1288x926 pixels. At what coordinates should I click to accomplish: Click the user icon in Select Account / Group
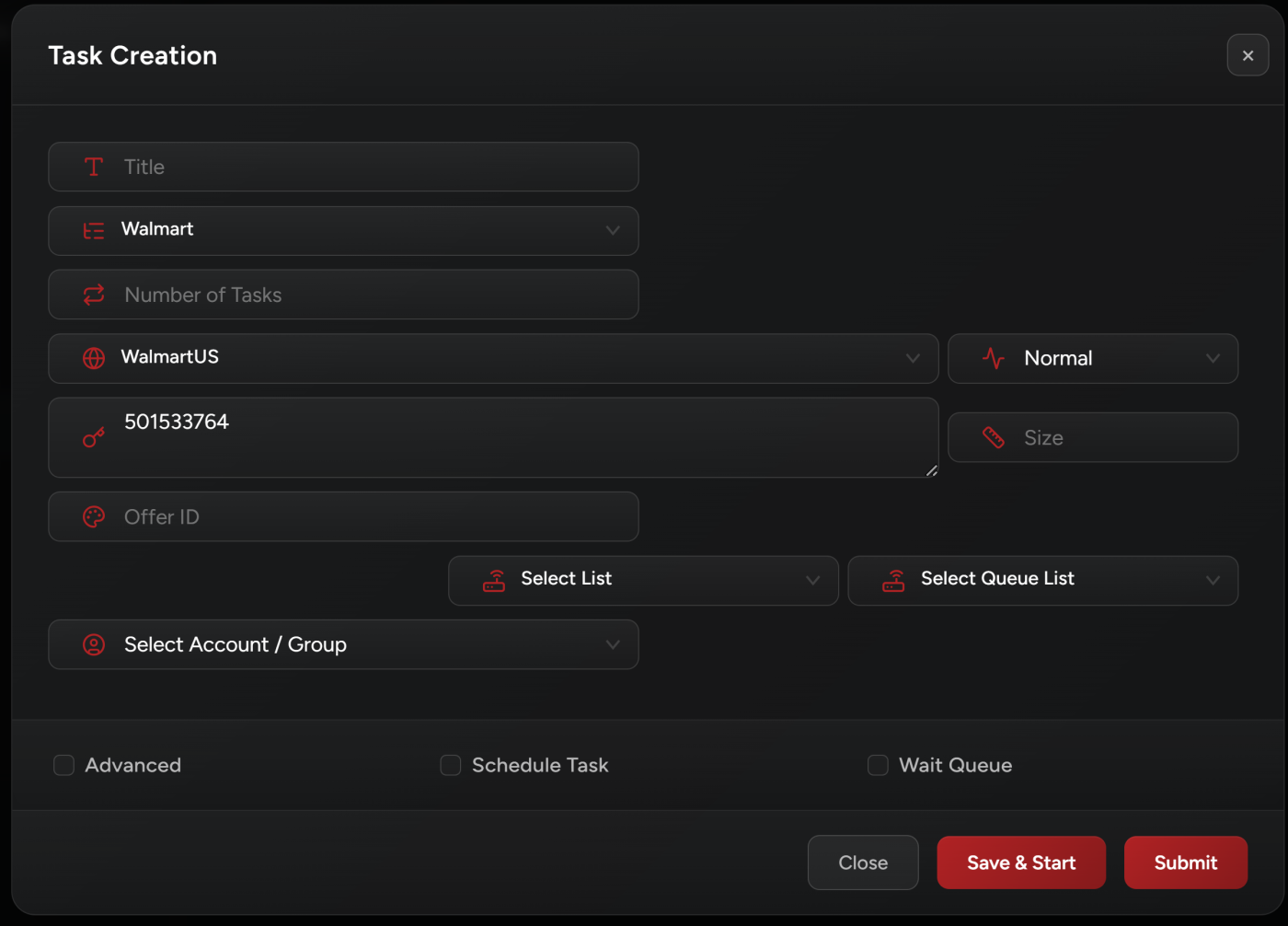coord(94,644)
